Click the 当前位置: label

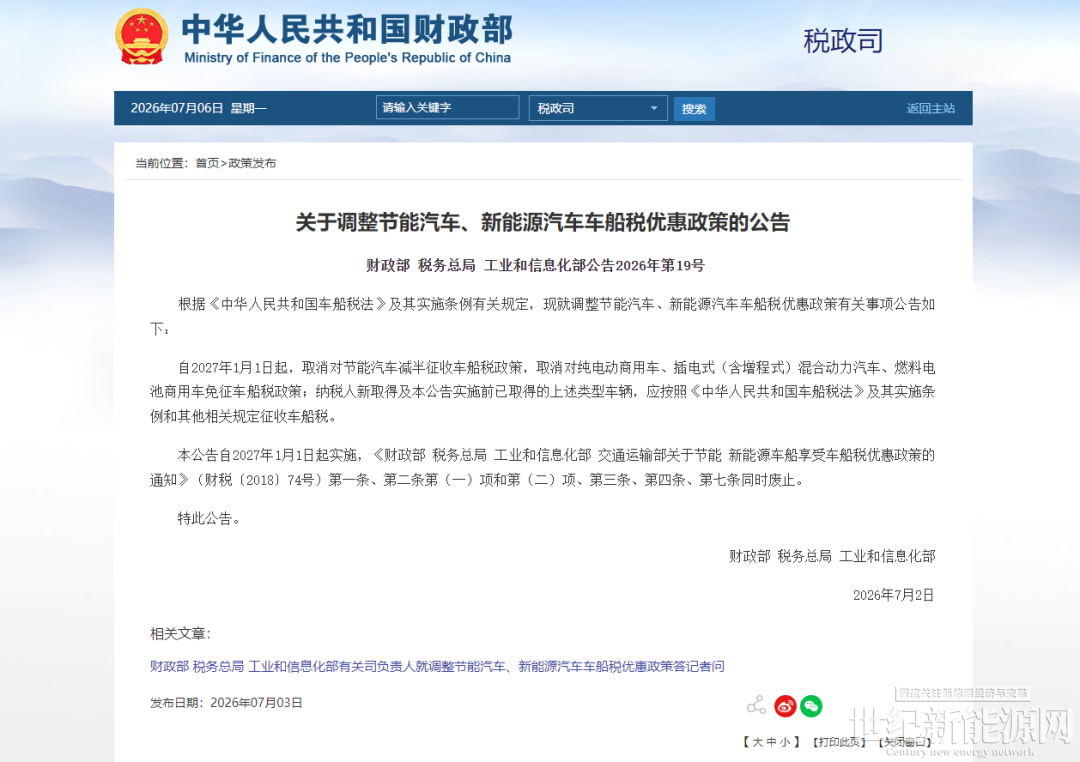161,163
